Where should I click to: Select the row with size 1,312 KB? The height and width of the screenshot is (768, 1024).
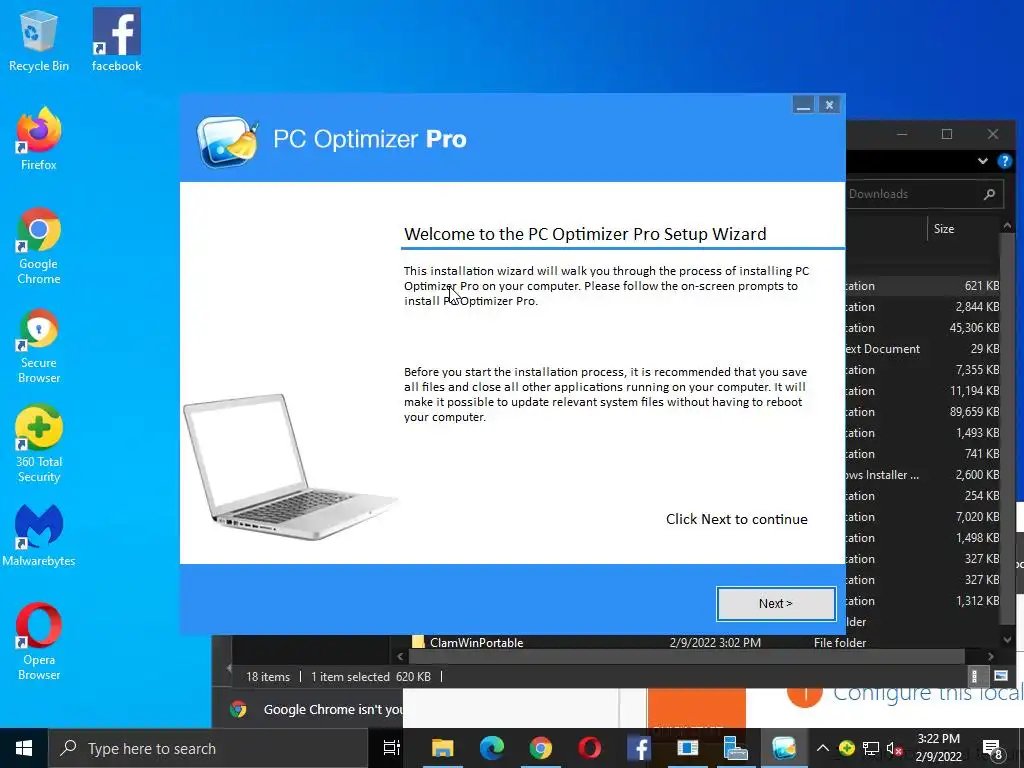pyautogui.click(x=923, y=601)
